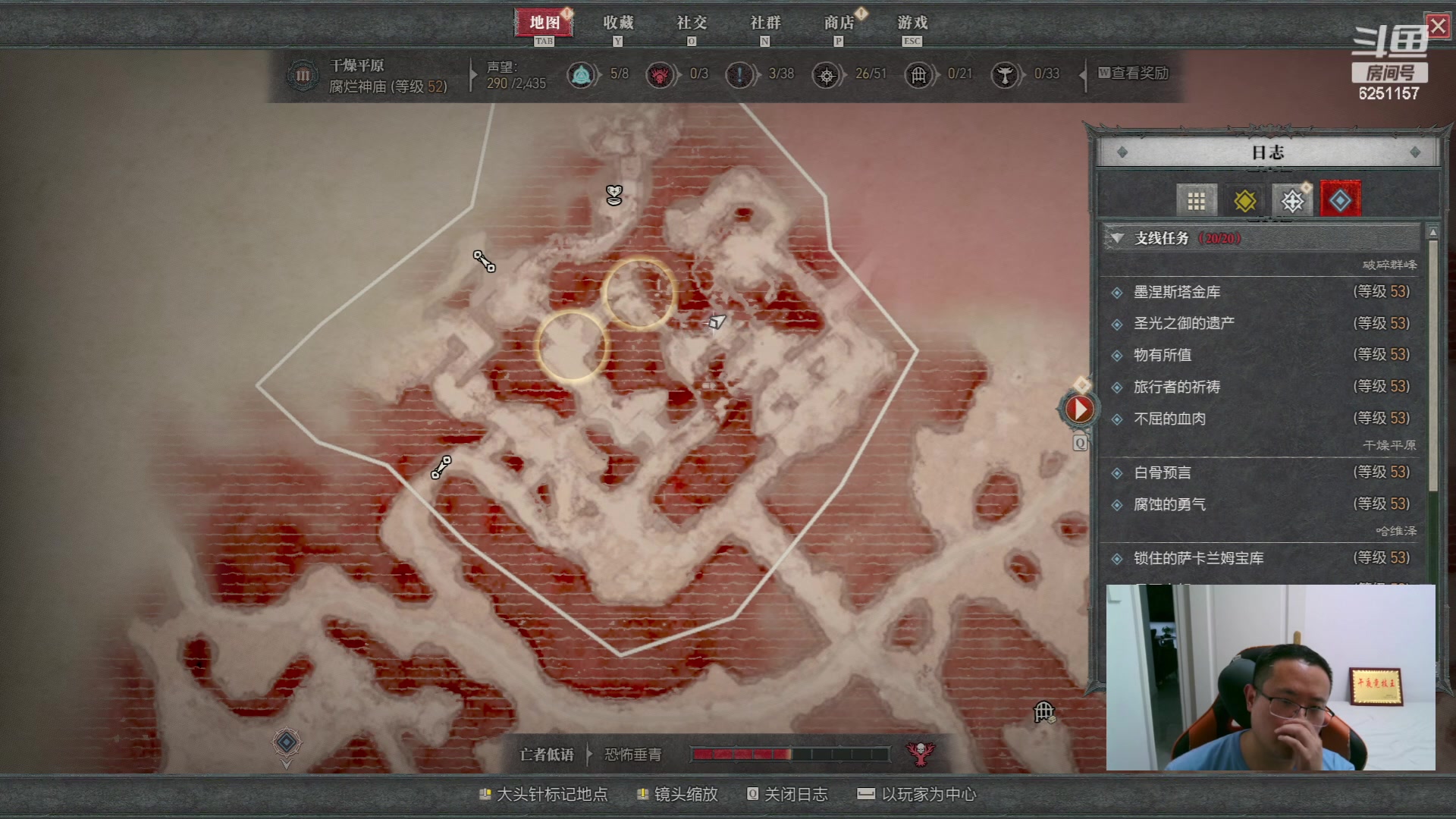The width and height of the screenshot is (1456, 819).
Task: Collapse journal panel with red arrow button
Action: click(1079, 409)
